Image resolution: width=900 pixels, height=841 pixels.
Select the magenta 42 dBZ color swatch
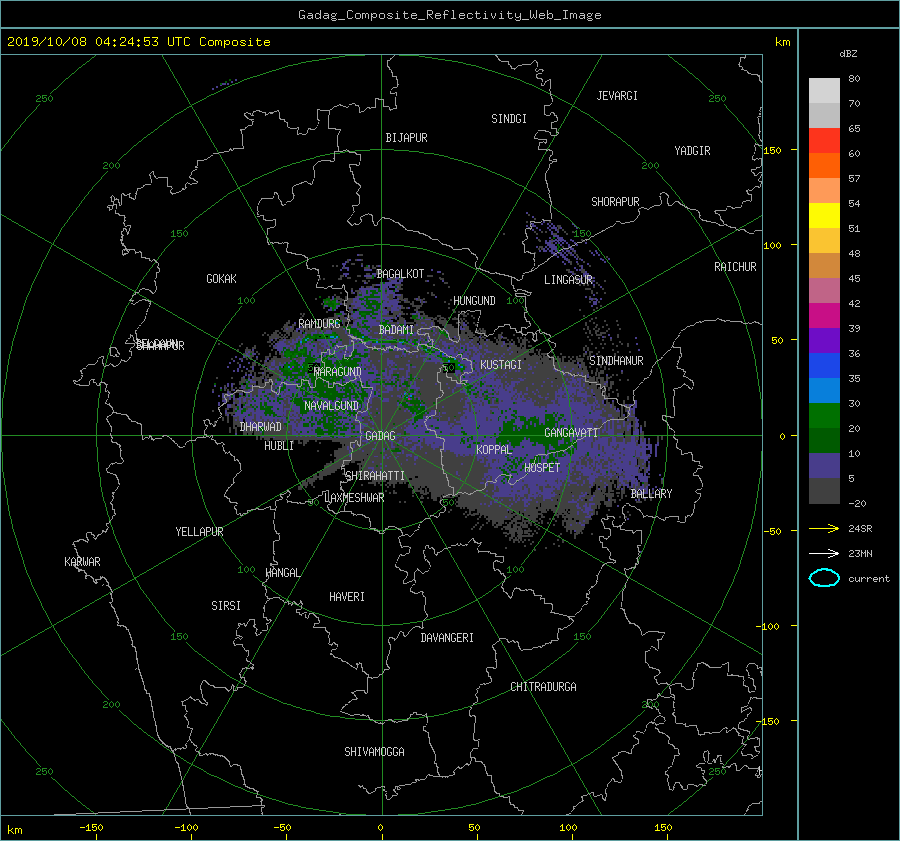pos(824,315)
